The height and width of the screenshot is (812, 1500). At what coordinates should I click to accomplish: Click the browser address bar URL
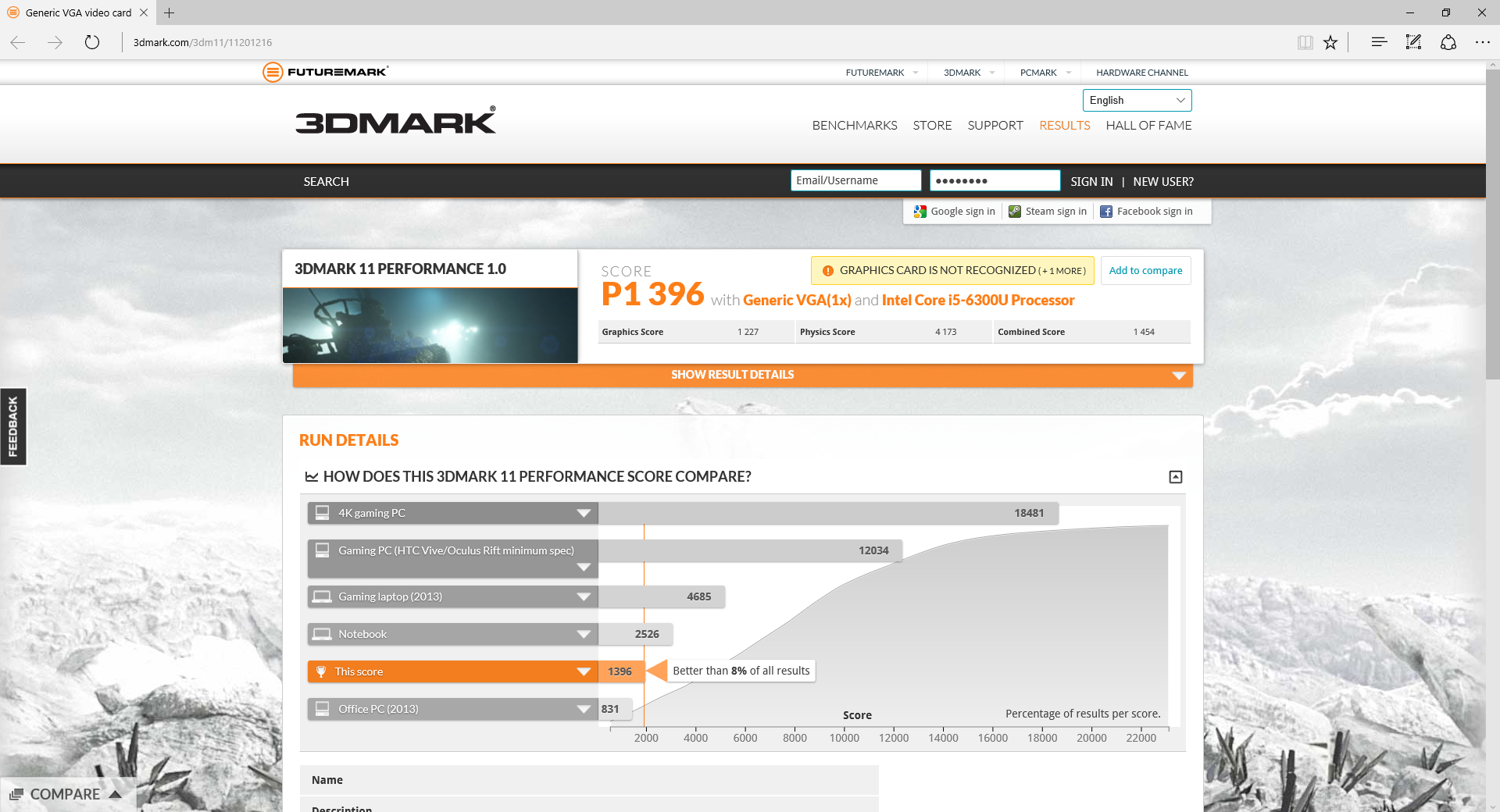pos(203,42)
